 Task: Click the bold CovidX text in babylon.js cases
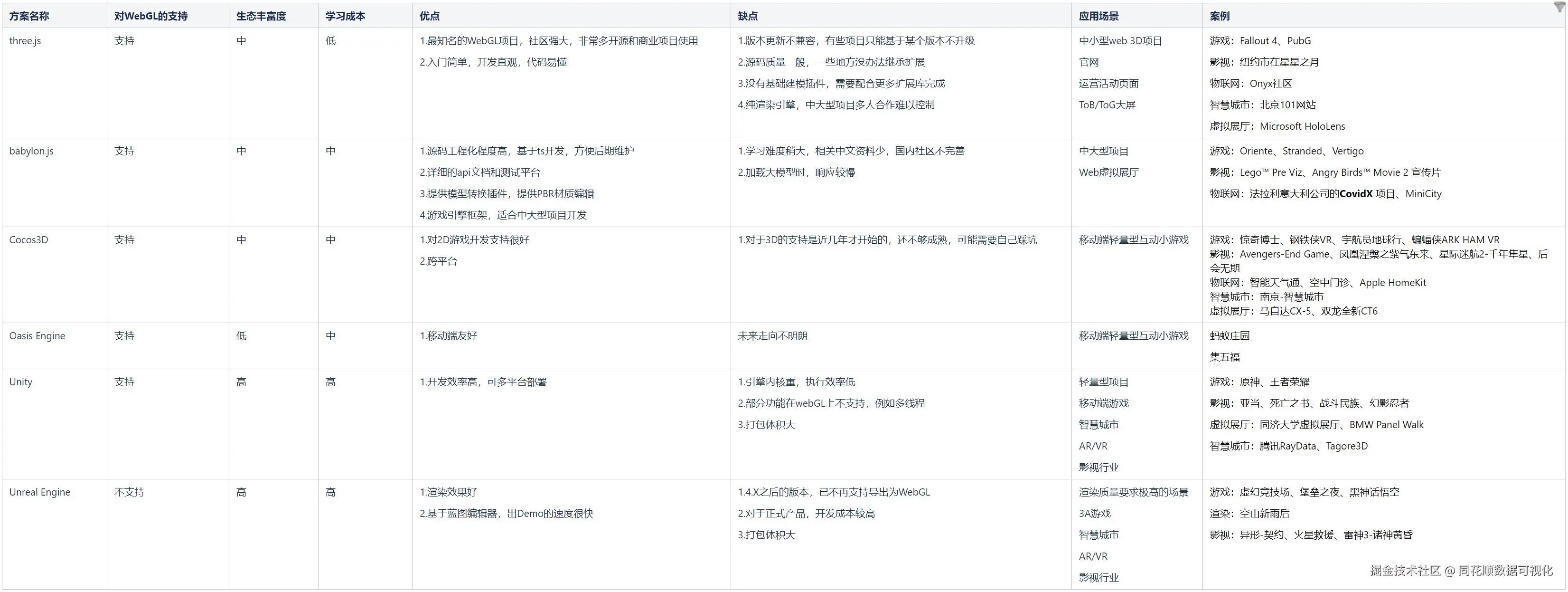pyautogui.click(x=1356, y=194)
